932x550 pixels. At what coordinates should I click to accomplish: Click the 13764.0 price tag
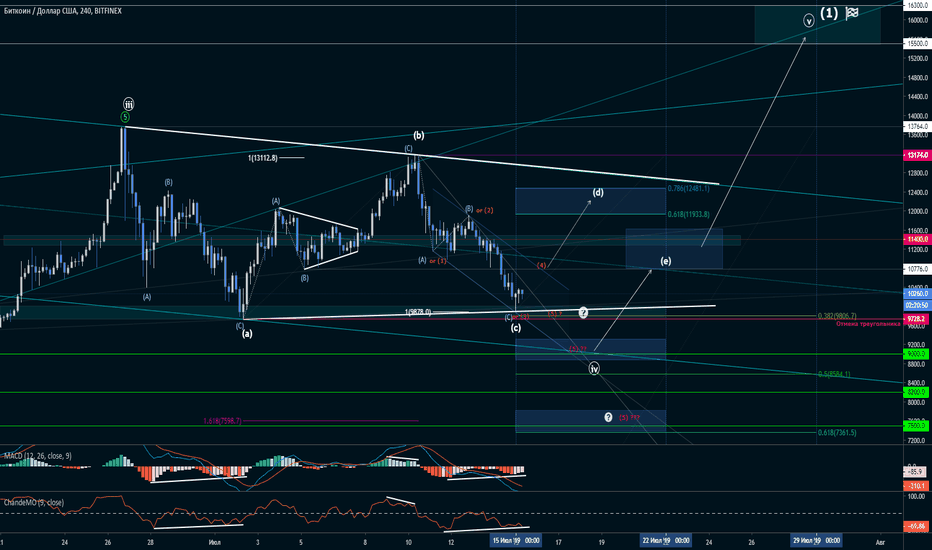917,127
